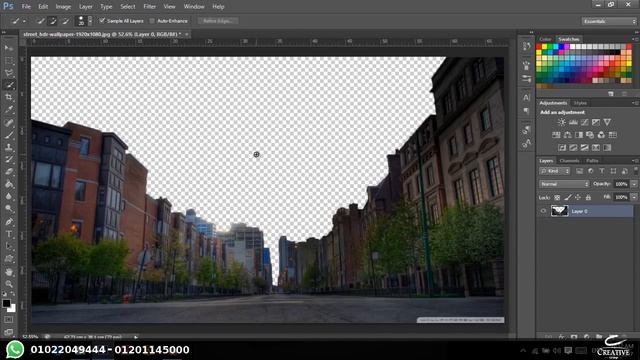Select the Eraser tool
The height and width of the screenshot is (360, 640).
[9, 171]
